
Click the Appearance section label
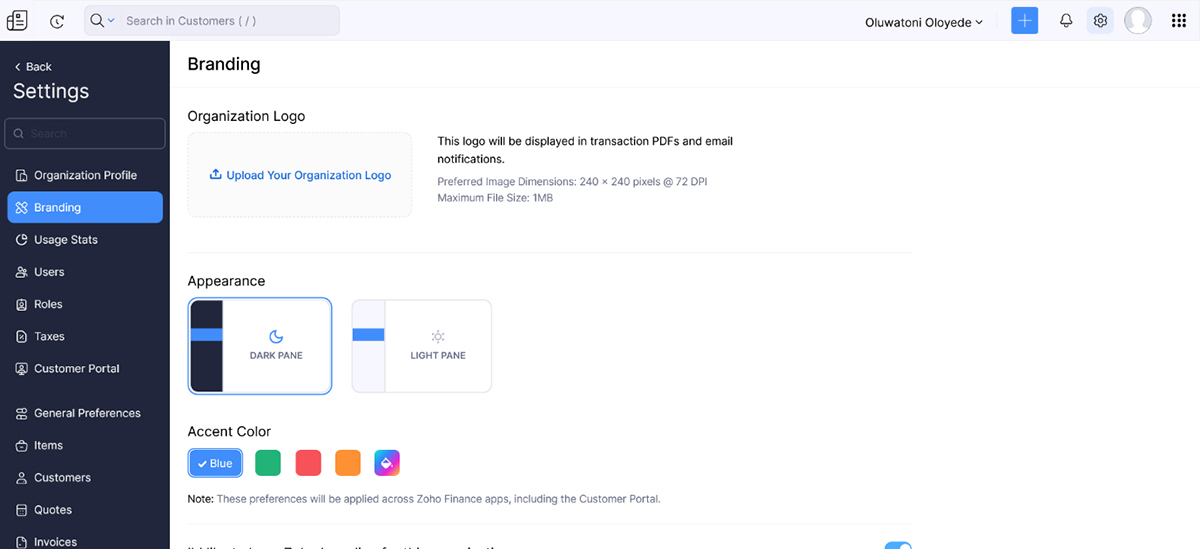(x=226, y=281)
